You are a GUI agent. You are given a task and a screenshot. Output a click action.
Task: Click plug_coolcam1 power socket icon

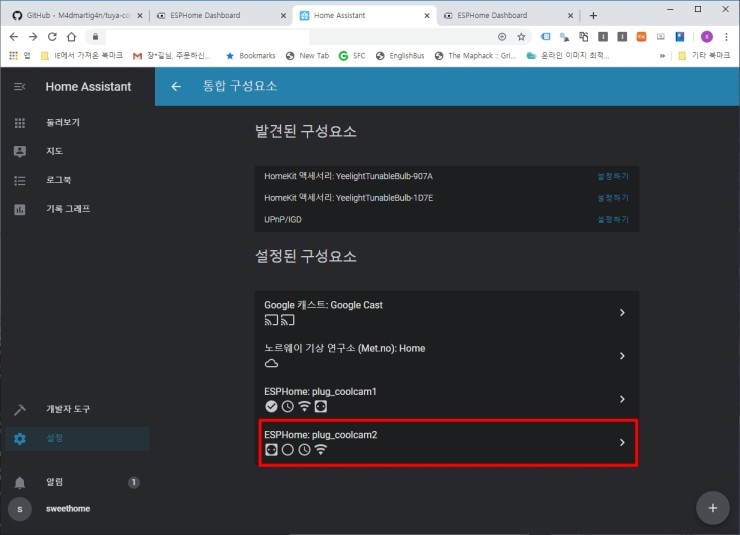(x=320, y=406)
